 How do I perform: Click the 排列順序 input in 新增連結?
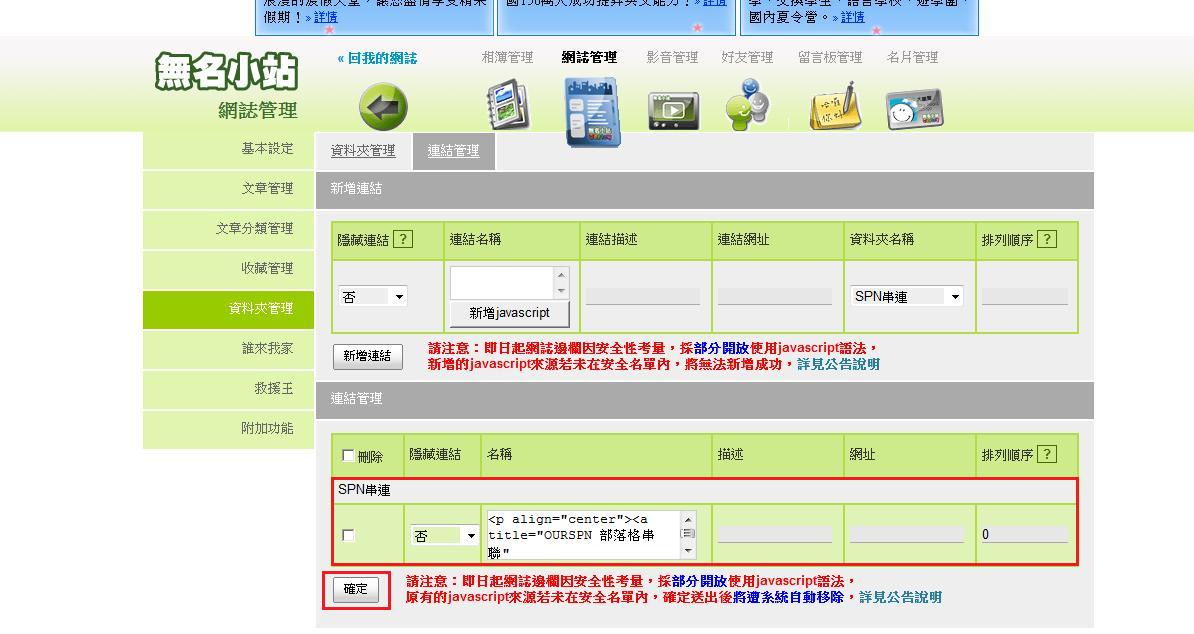pos(1025,297)
